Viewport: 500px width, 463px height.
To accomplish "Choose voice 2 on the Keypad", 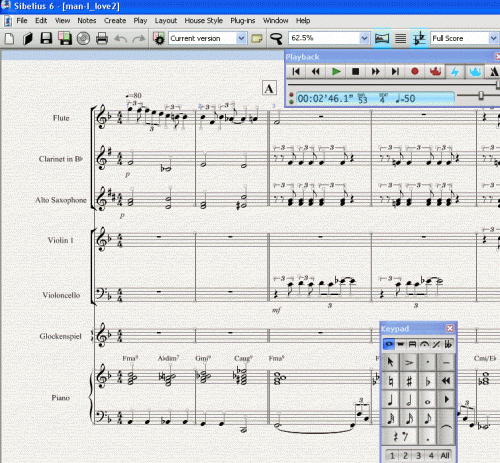I will pos(405,455).
